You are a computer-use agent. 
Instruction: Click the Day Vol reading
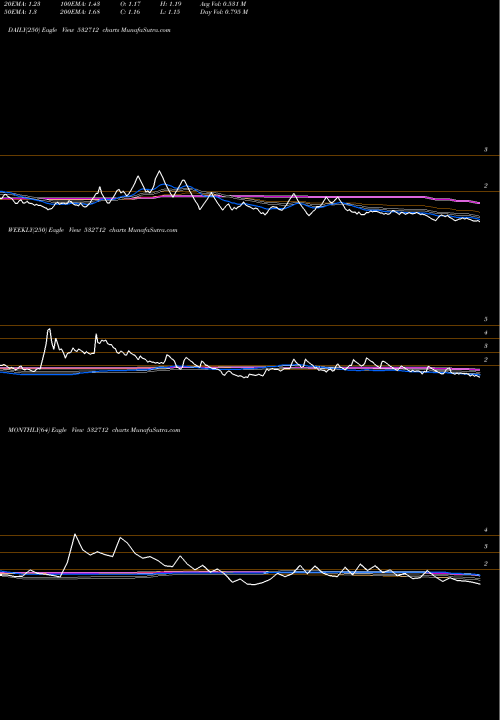(224, 12)
